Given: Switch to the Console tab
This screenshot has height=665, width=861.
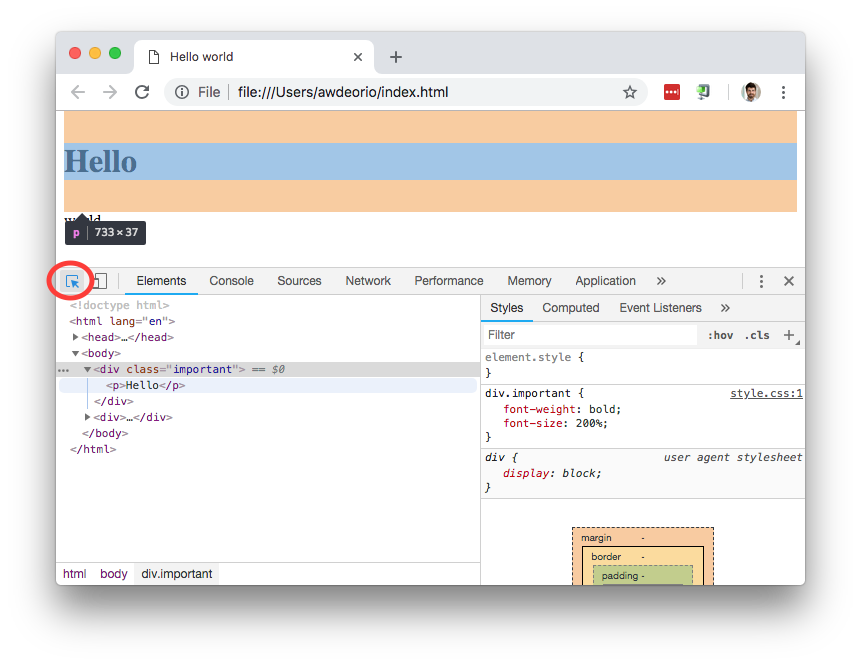Looking at the screenshot, I should click(231, 281).
